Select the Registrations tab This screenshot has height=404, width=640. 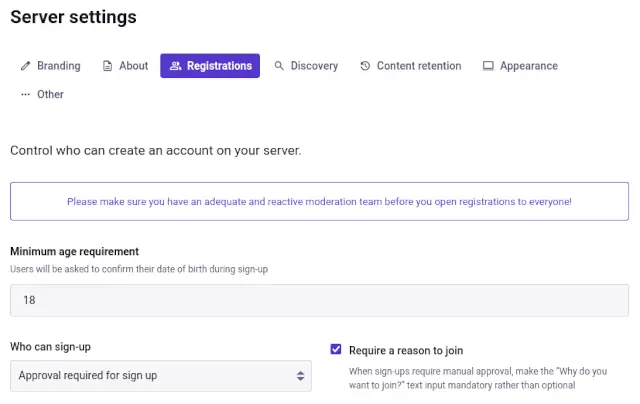tap(210, 66)
